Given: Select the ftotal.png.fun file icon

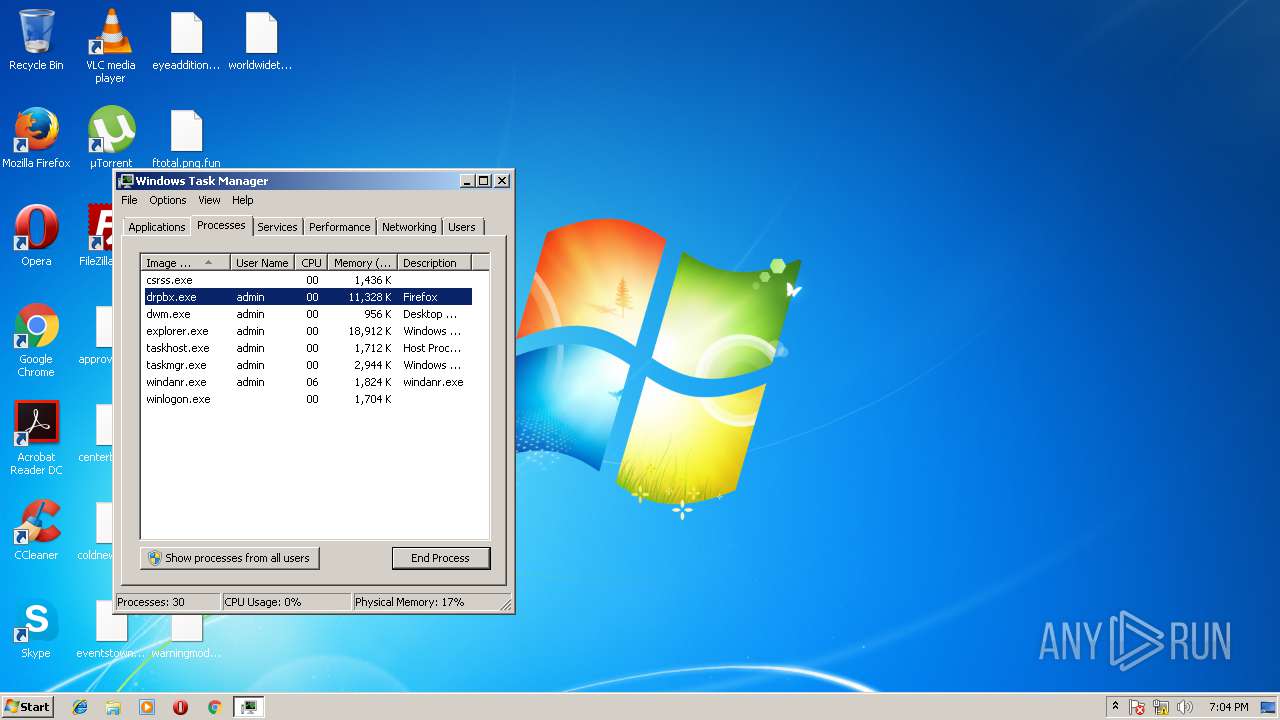Looking at the screenshot, I should [x=186, y=138].
